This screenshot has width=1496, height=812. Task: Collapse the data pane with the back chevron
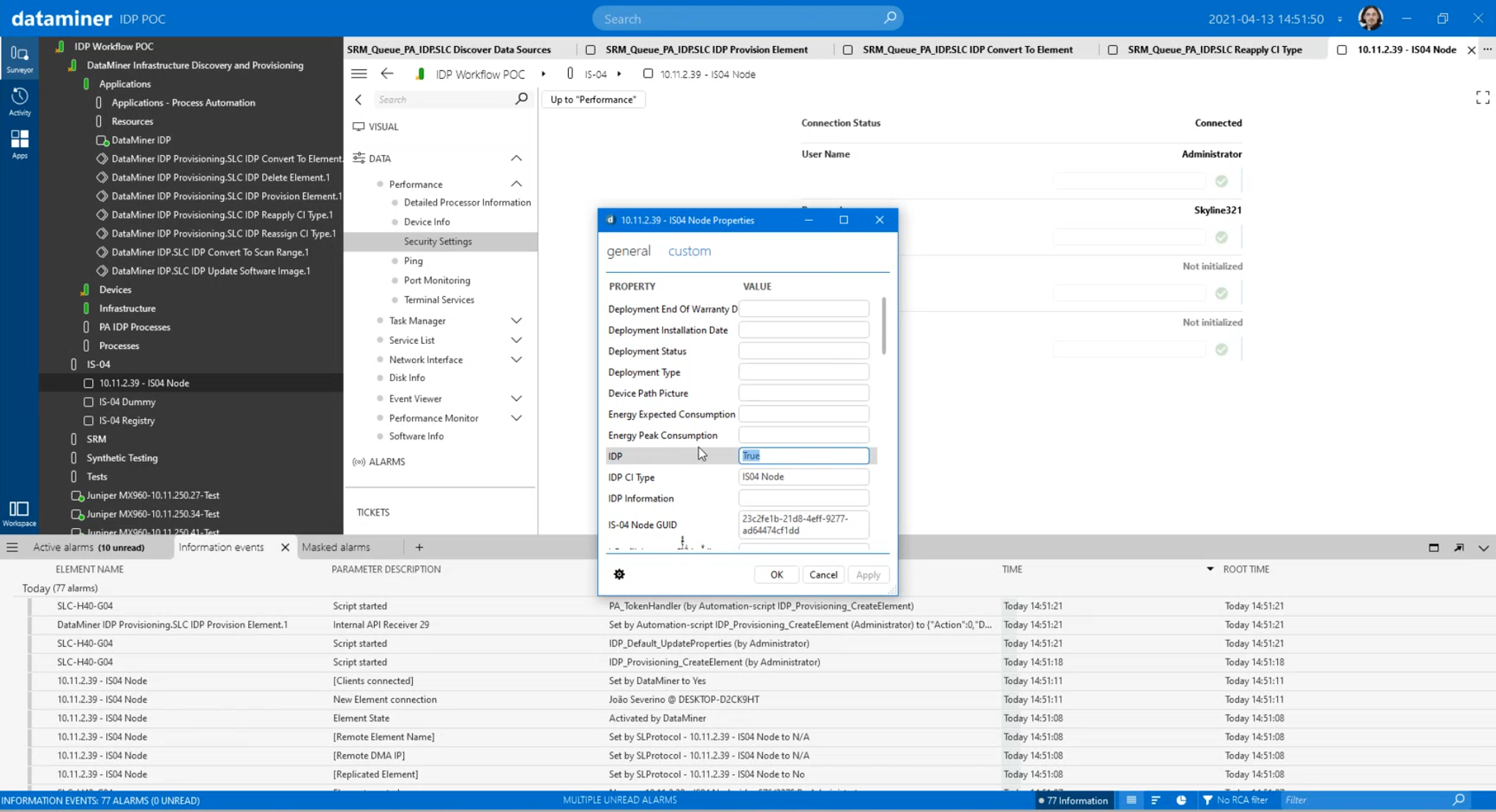pos(359,99)
